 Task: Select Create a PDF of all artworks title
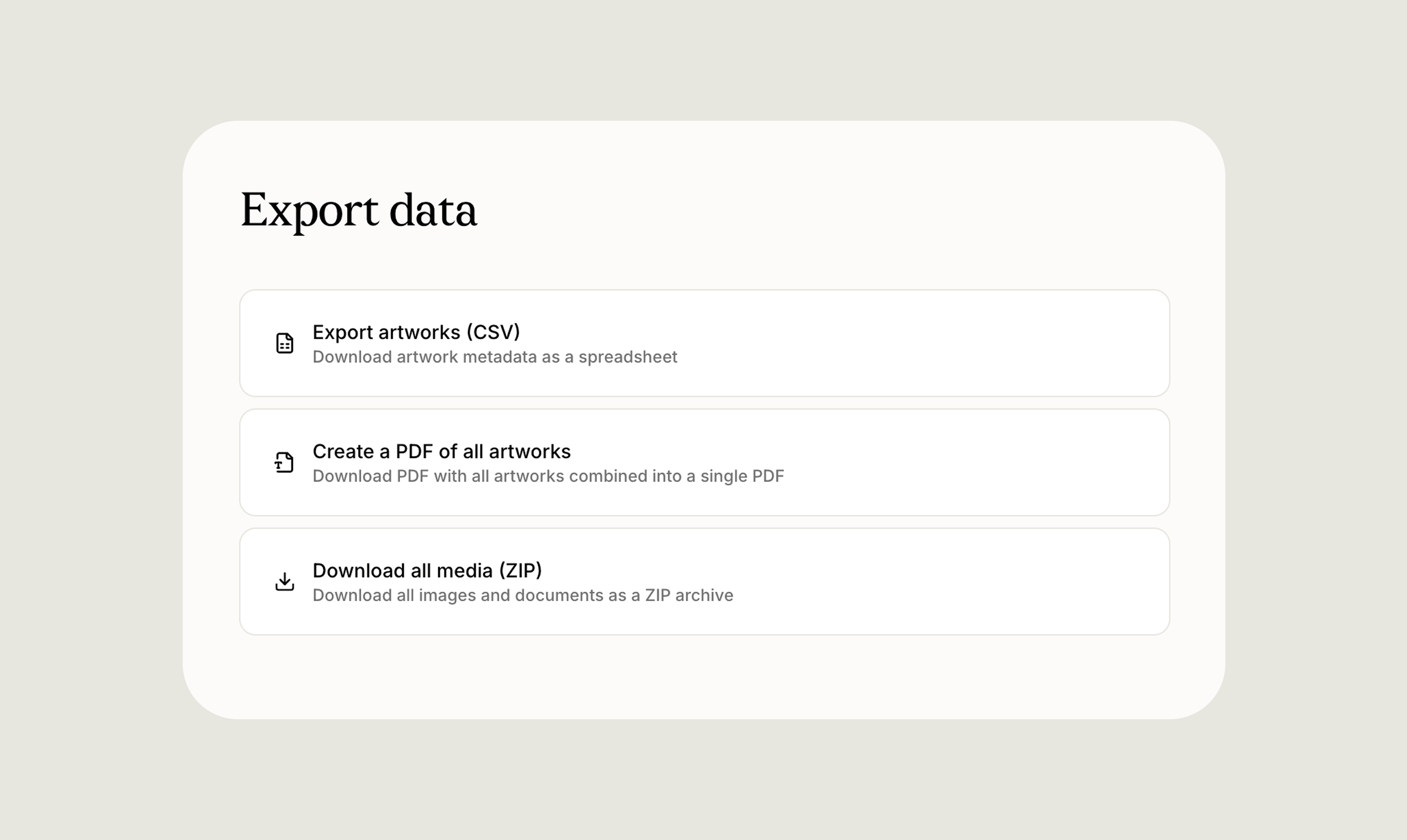442,451
